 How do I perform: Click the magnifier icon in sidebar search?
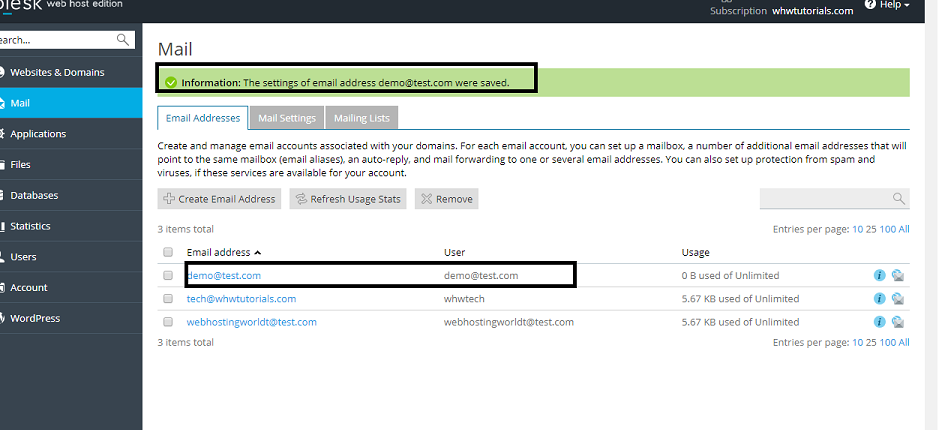(123, 40)
